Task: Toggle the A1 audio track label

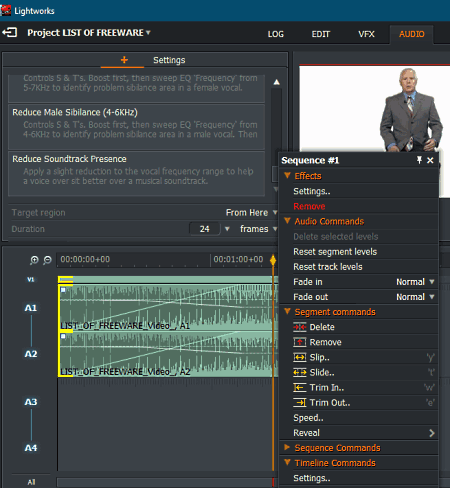Action: [x=31, y=308]
